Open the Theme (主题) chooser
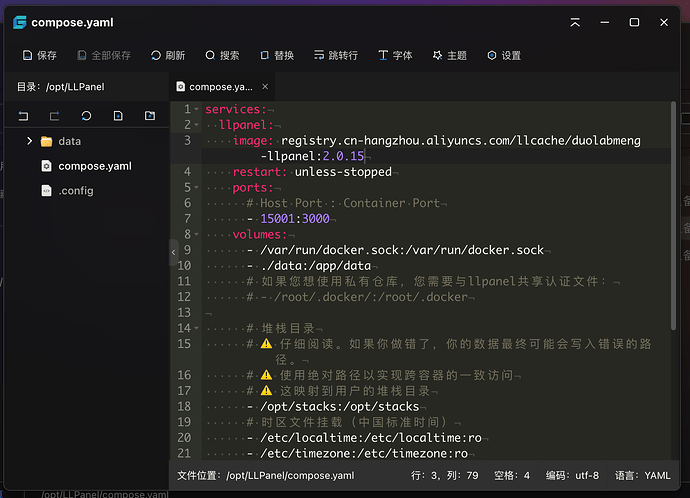The height and width of the screenshot is (498, 690). point(449,55)
